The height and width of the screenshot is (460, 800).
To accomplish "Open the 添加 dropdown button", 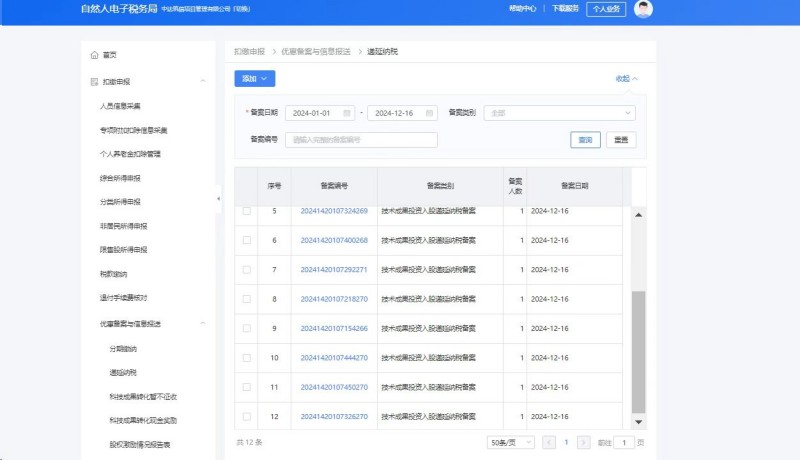I will point(254,78).
